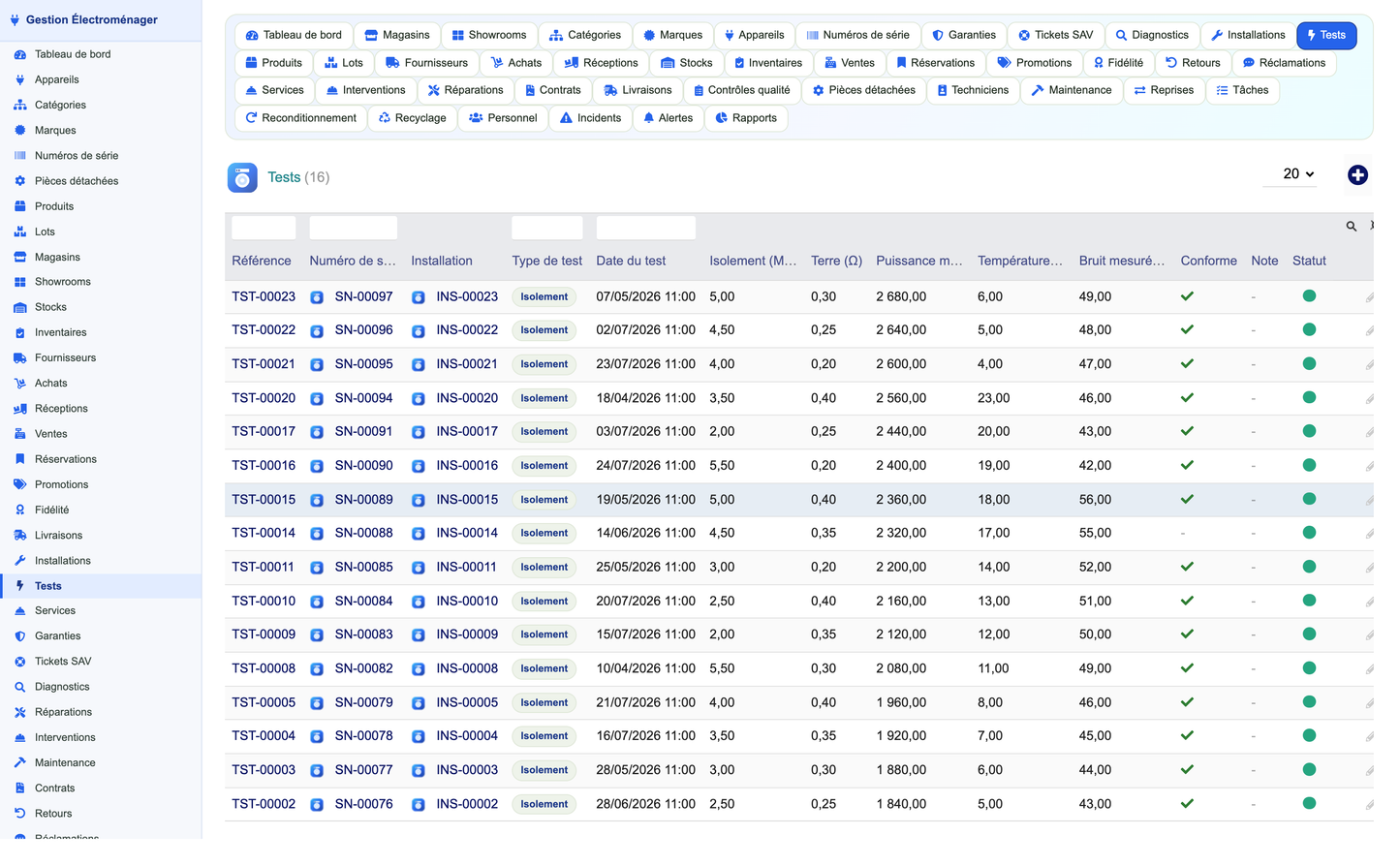Viewport: 1400px width, 866px height.
Task: Click the appliance icon beside SN-00089
Action: (x=317, y=501)
